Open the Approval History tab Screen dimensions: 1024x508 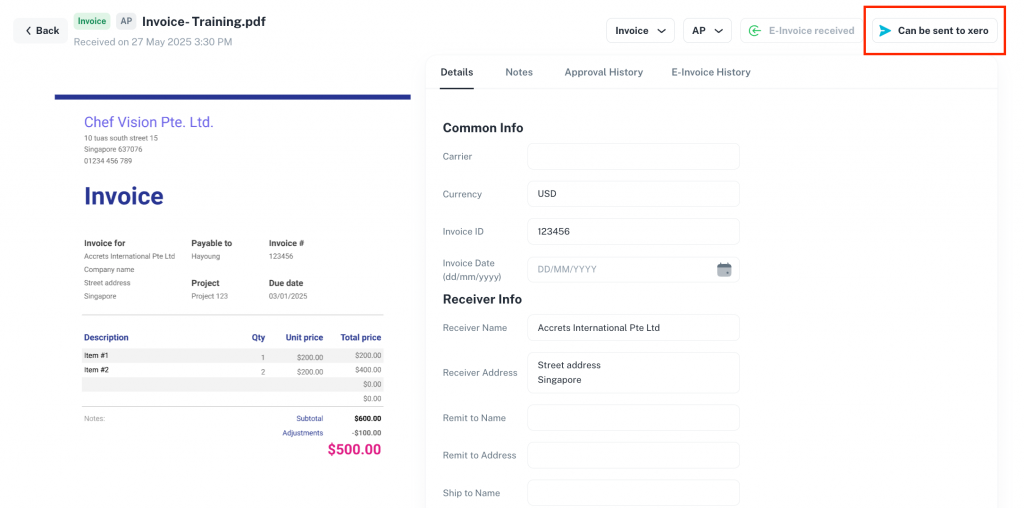coord(604,72)
